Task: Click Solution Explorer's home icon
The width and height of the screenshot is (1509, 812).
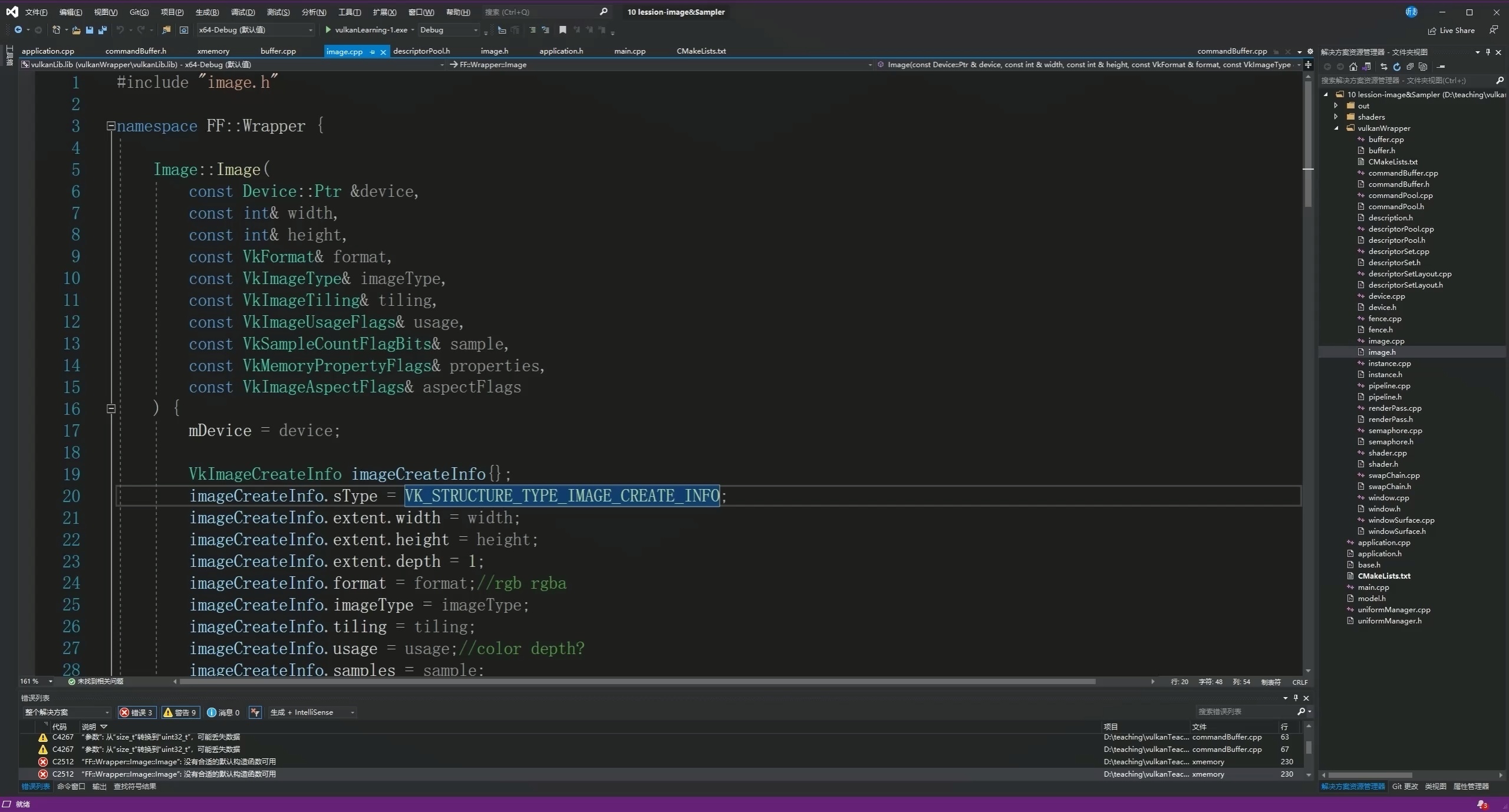Action: coord(1353,67)
